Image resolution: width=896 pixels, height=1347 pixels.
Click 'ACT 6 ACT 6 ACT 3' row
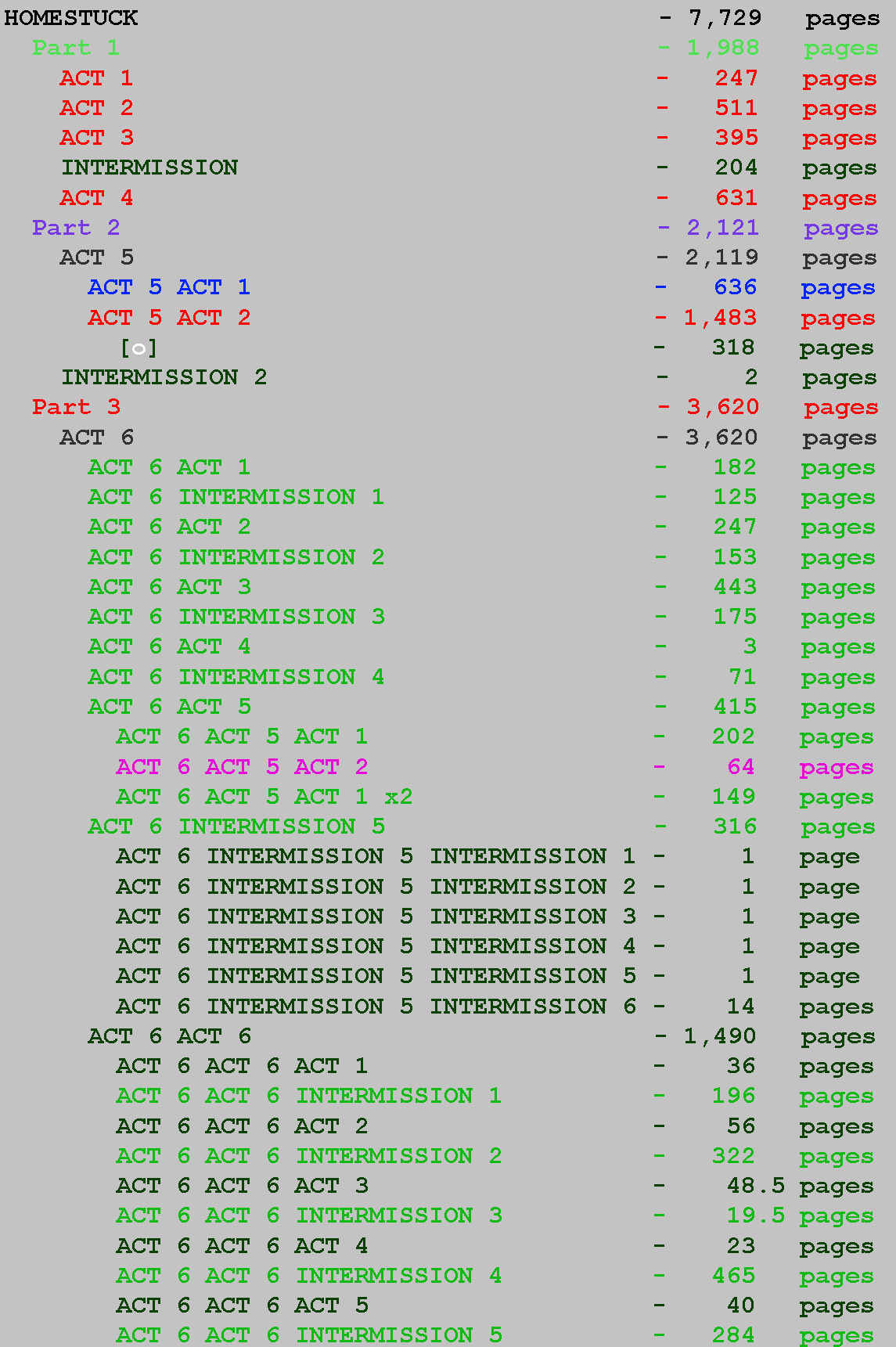pos(242,1186)
